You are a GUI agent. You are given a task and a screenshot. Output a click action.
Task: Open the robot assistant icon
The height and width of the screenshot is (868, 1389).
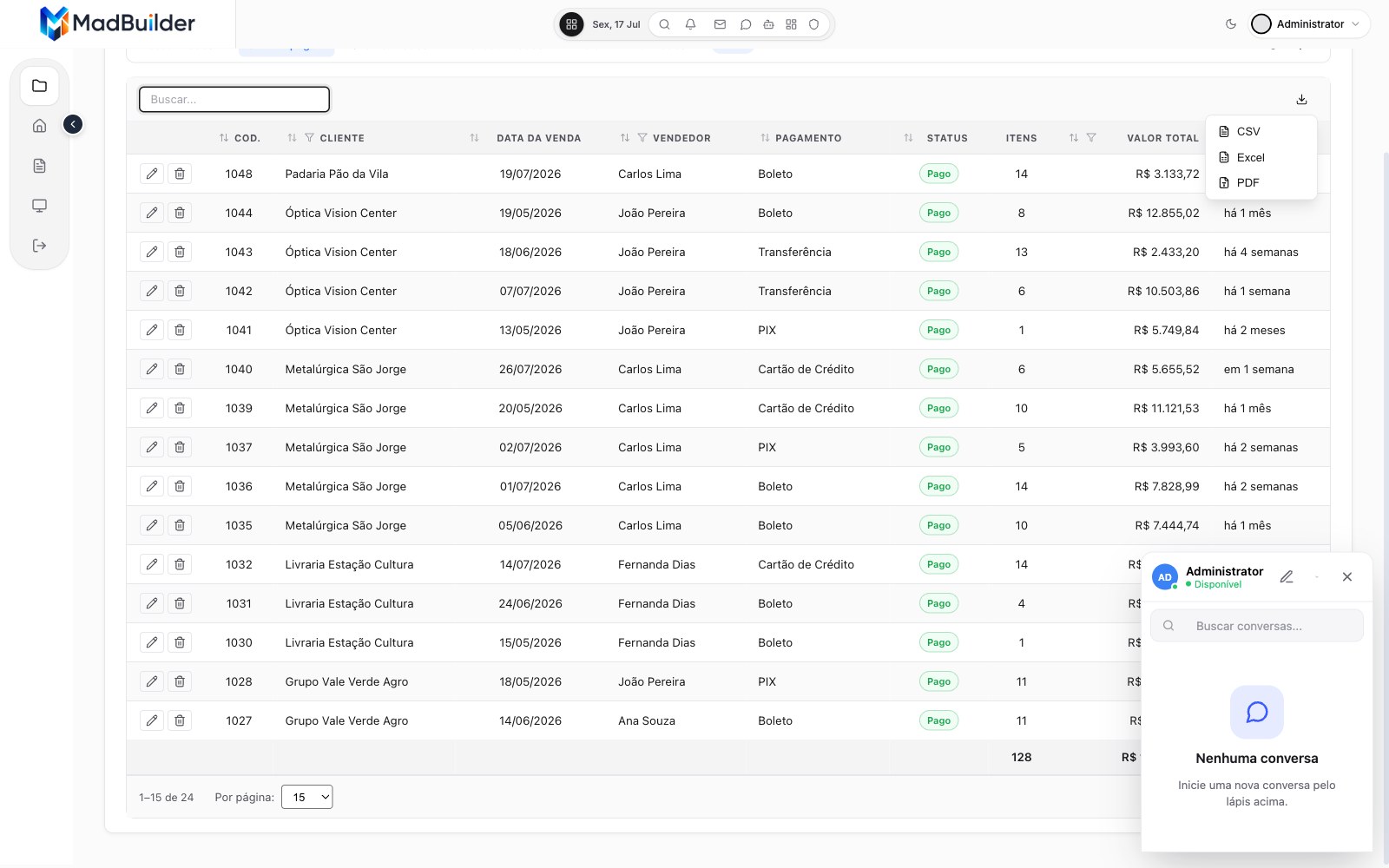(x=768, y=24)
